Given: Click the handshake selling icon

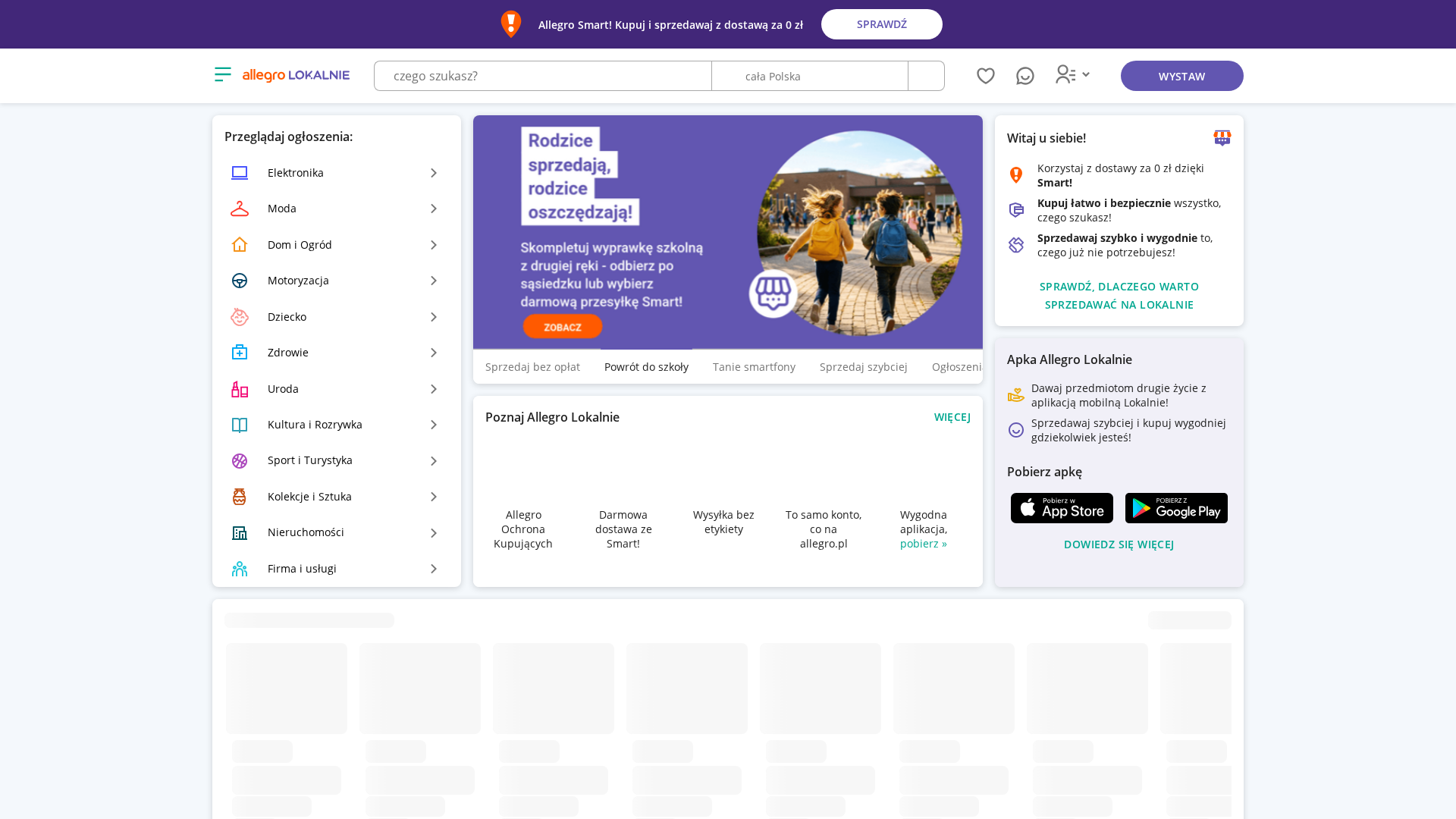Looking at the screenshot, I should click(1016, 245).
